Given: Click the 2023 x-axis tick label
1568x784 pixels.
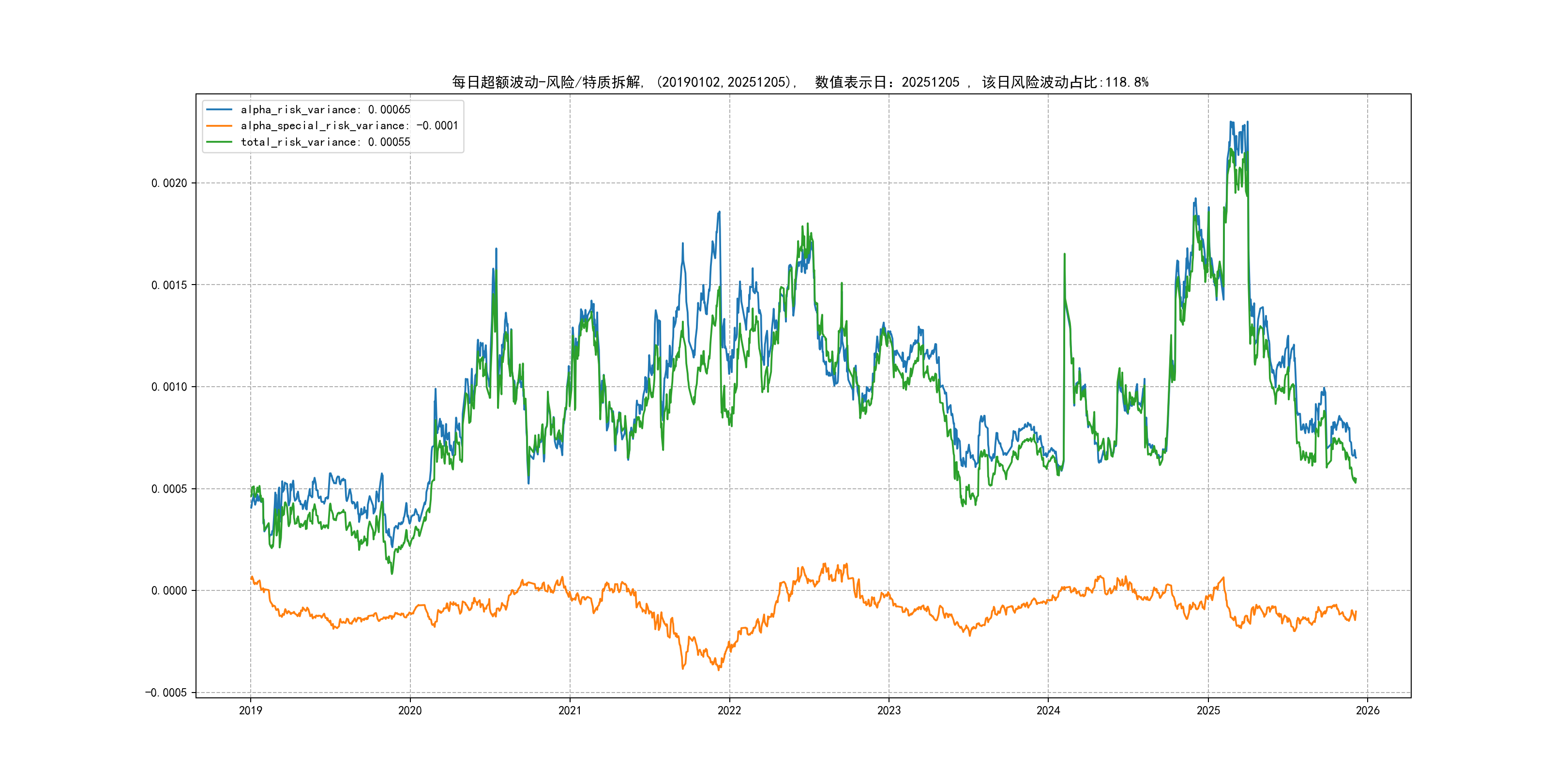Looking at the screenshot, I should (x=889, y=710).
